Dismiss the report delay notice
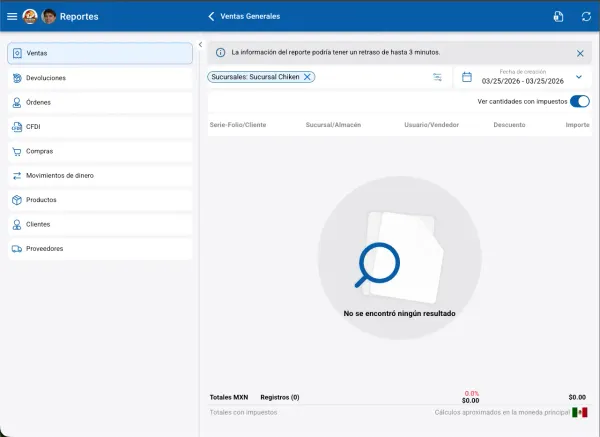The height and width of the screenshot is (437, 600). click(x=580, y=53)
